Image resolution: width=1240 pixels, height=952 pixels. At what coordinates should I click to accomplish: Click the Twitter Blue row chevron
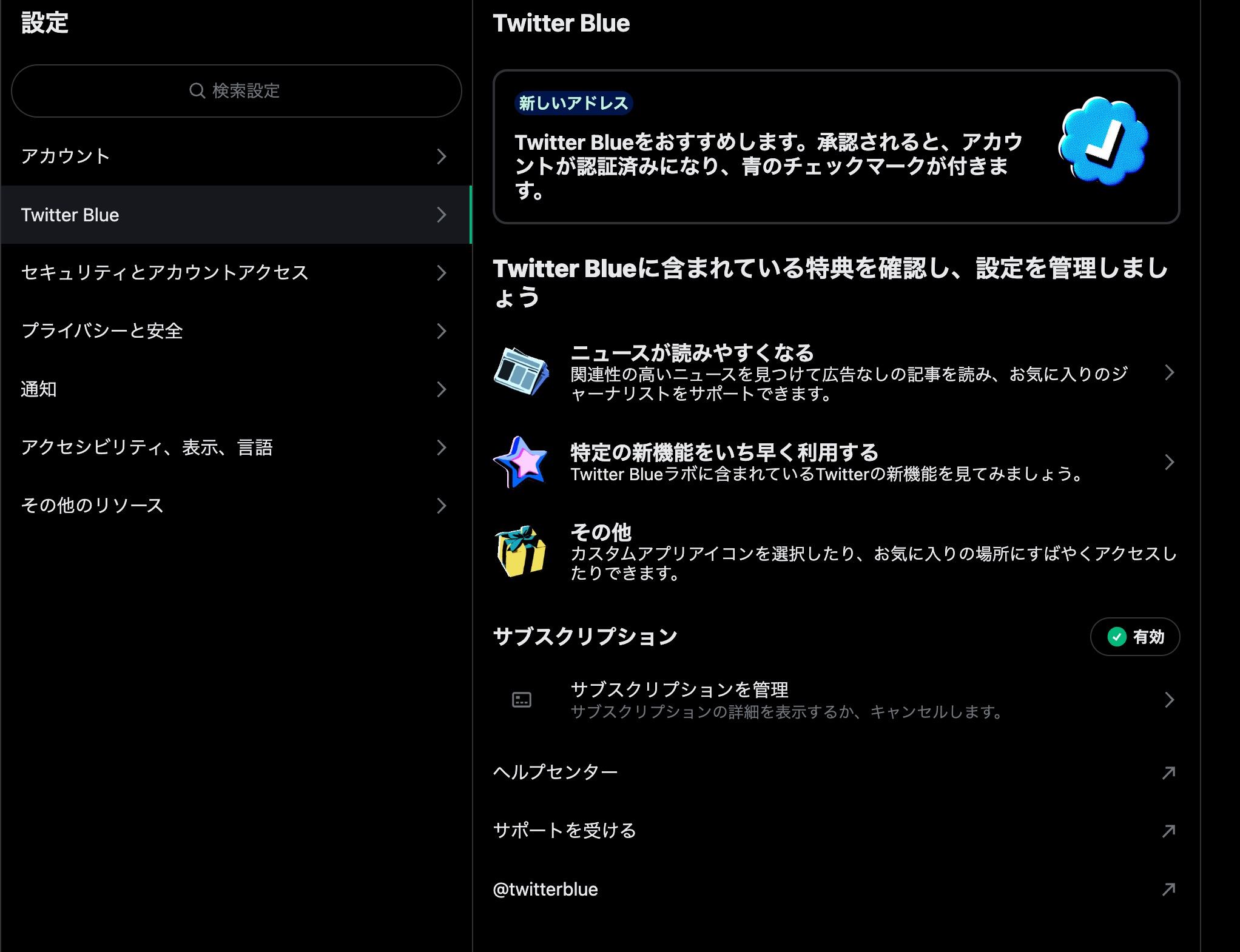[x=442, y=215]
